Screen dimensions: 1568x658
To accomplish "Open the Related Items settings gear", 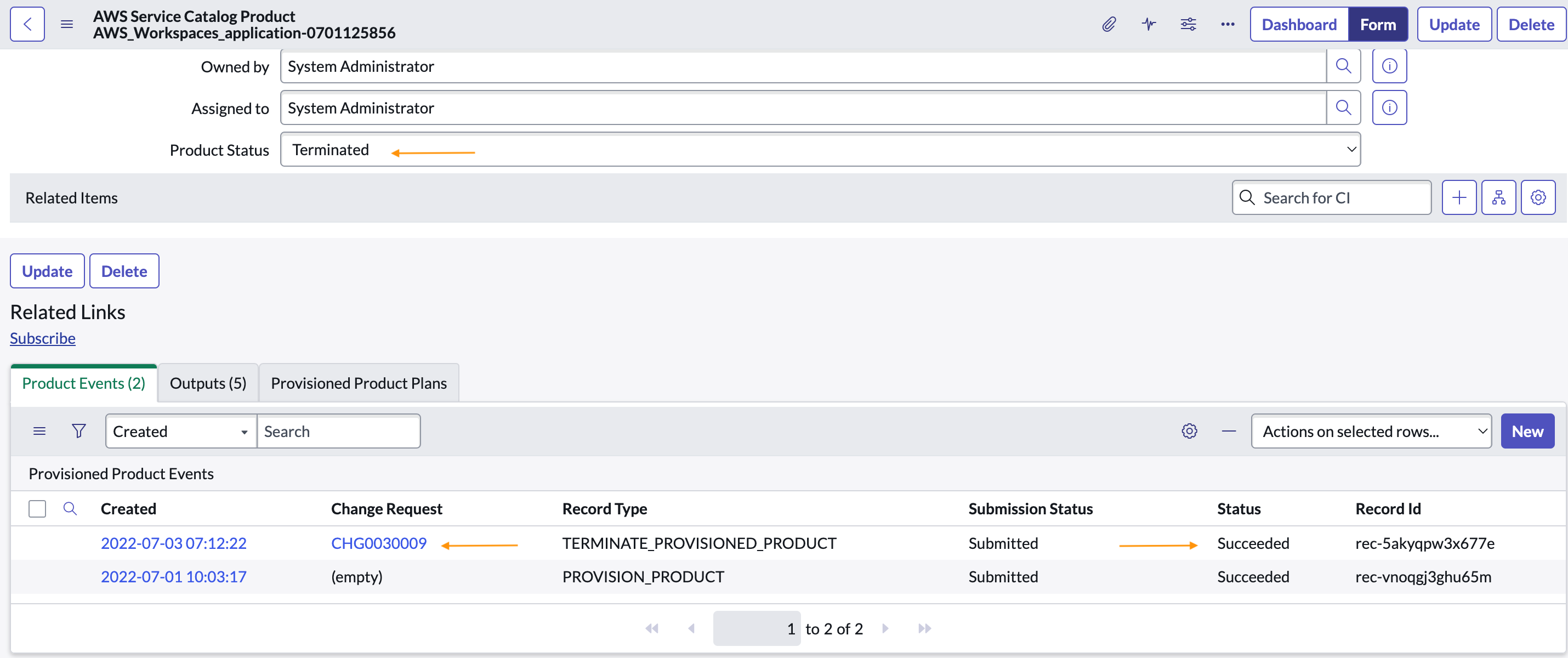I will (x=1538, y=197).
